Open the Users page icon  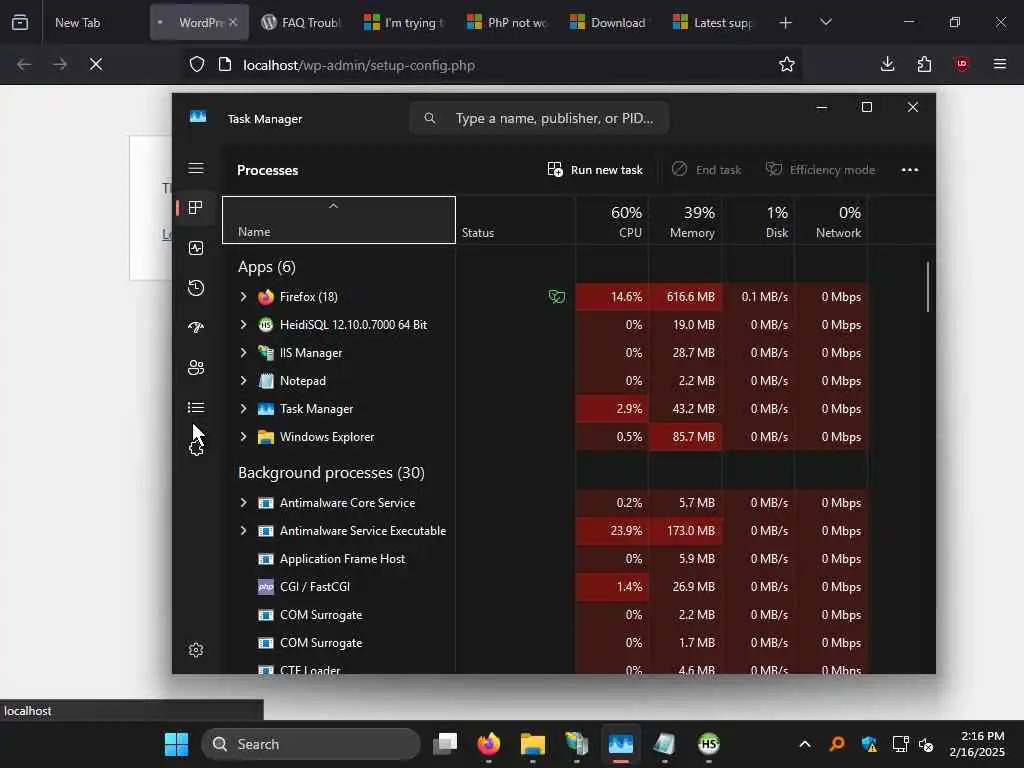coord(196,368)
